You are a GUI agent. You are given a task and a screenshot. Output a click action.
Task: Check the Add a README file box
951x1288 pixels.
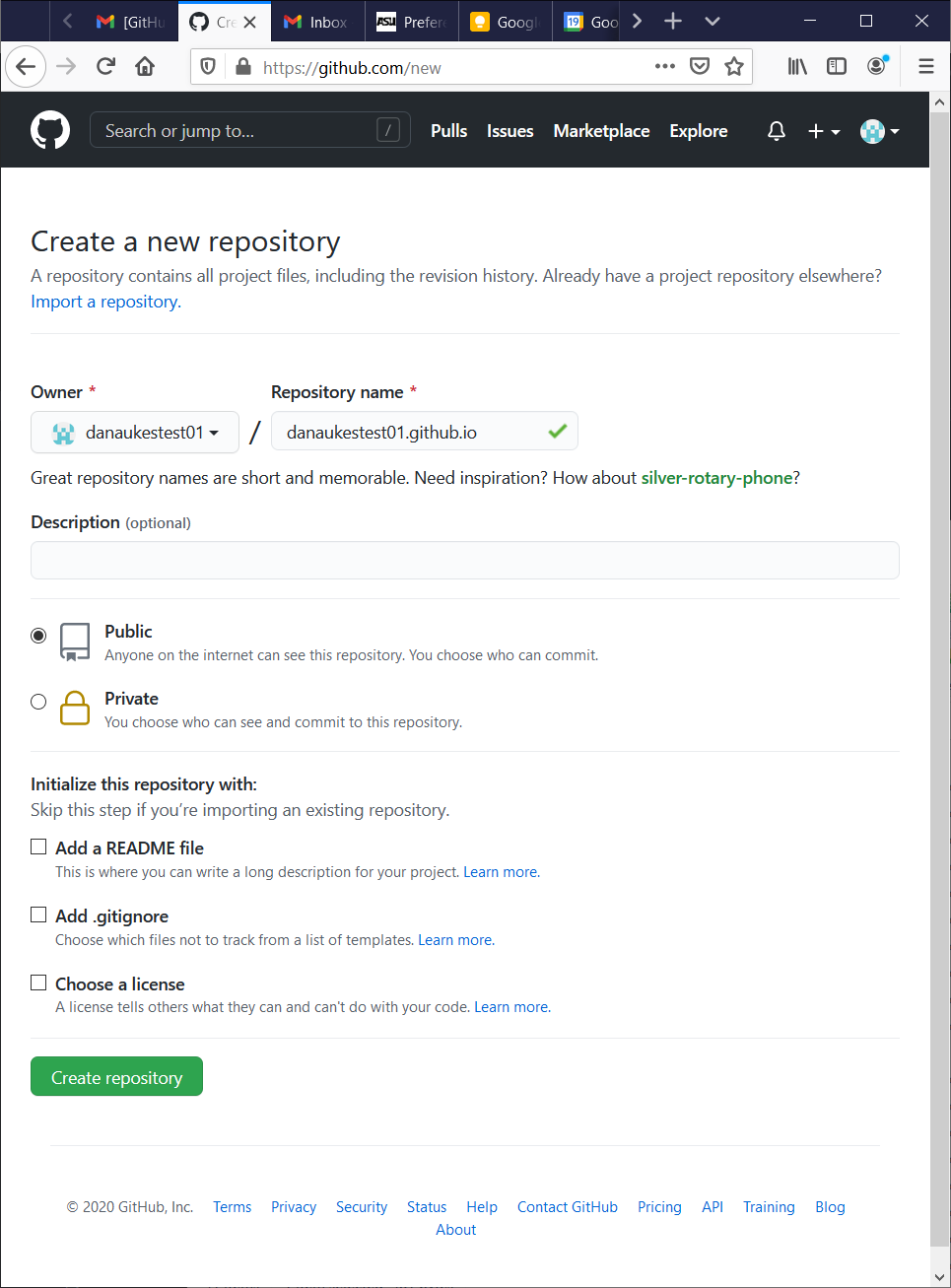[38, 847]
